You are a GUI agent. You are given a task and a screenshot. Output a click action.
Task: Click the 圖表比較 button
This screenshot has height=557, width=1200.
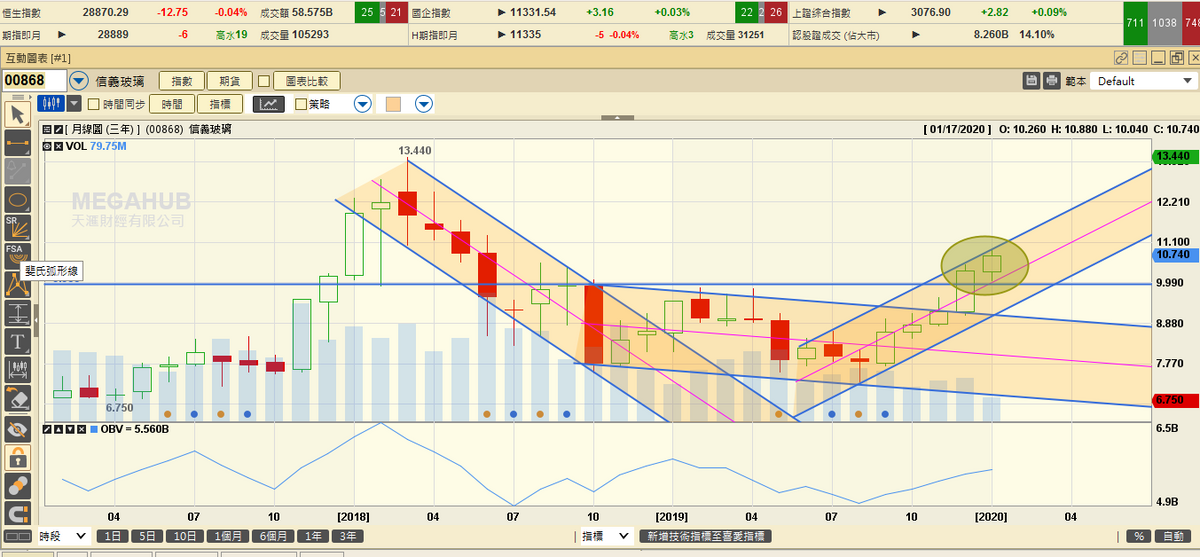point(307,81)
